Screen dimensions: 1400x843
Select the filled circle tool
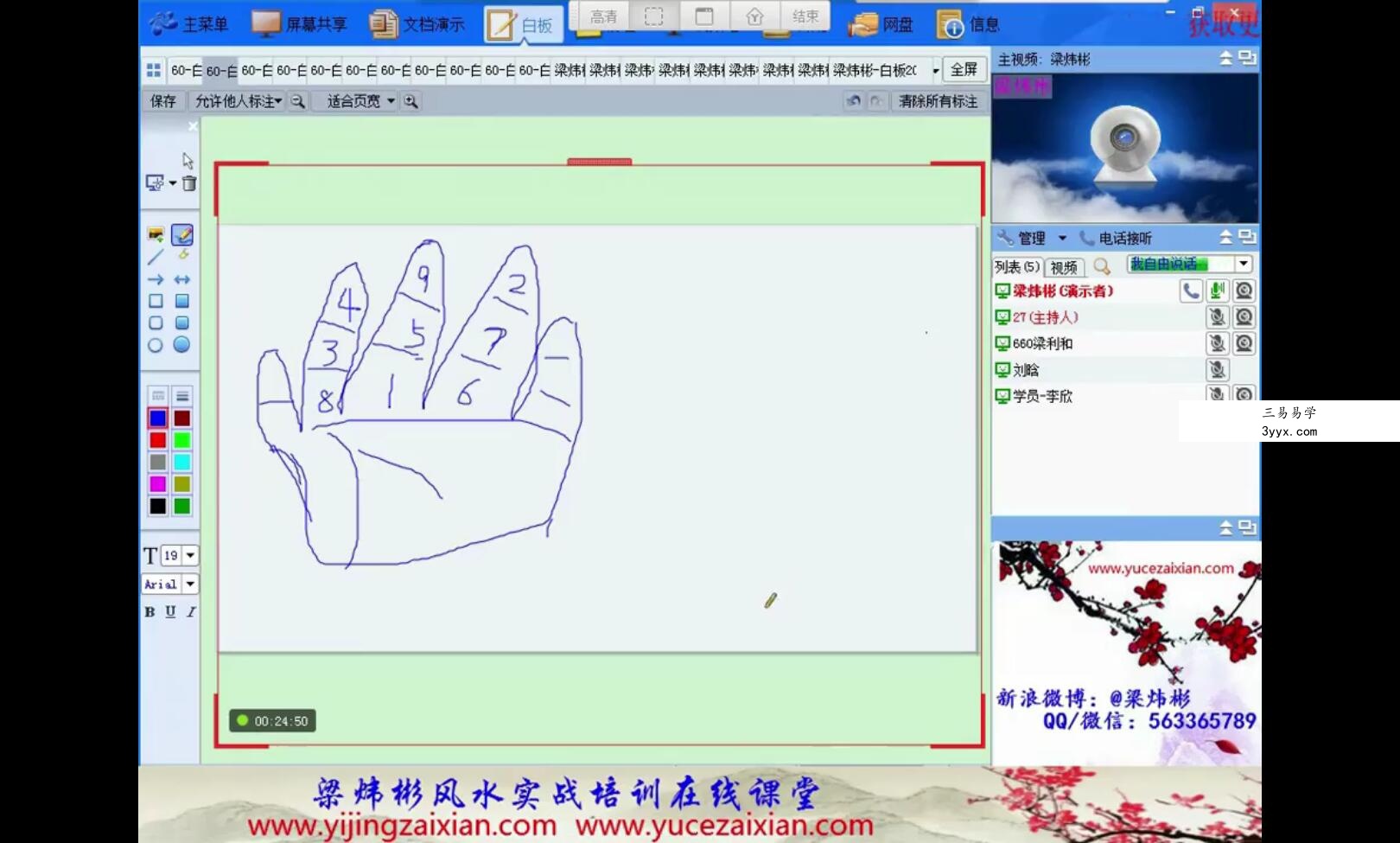[x=181, y=345]
